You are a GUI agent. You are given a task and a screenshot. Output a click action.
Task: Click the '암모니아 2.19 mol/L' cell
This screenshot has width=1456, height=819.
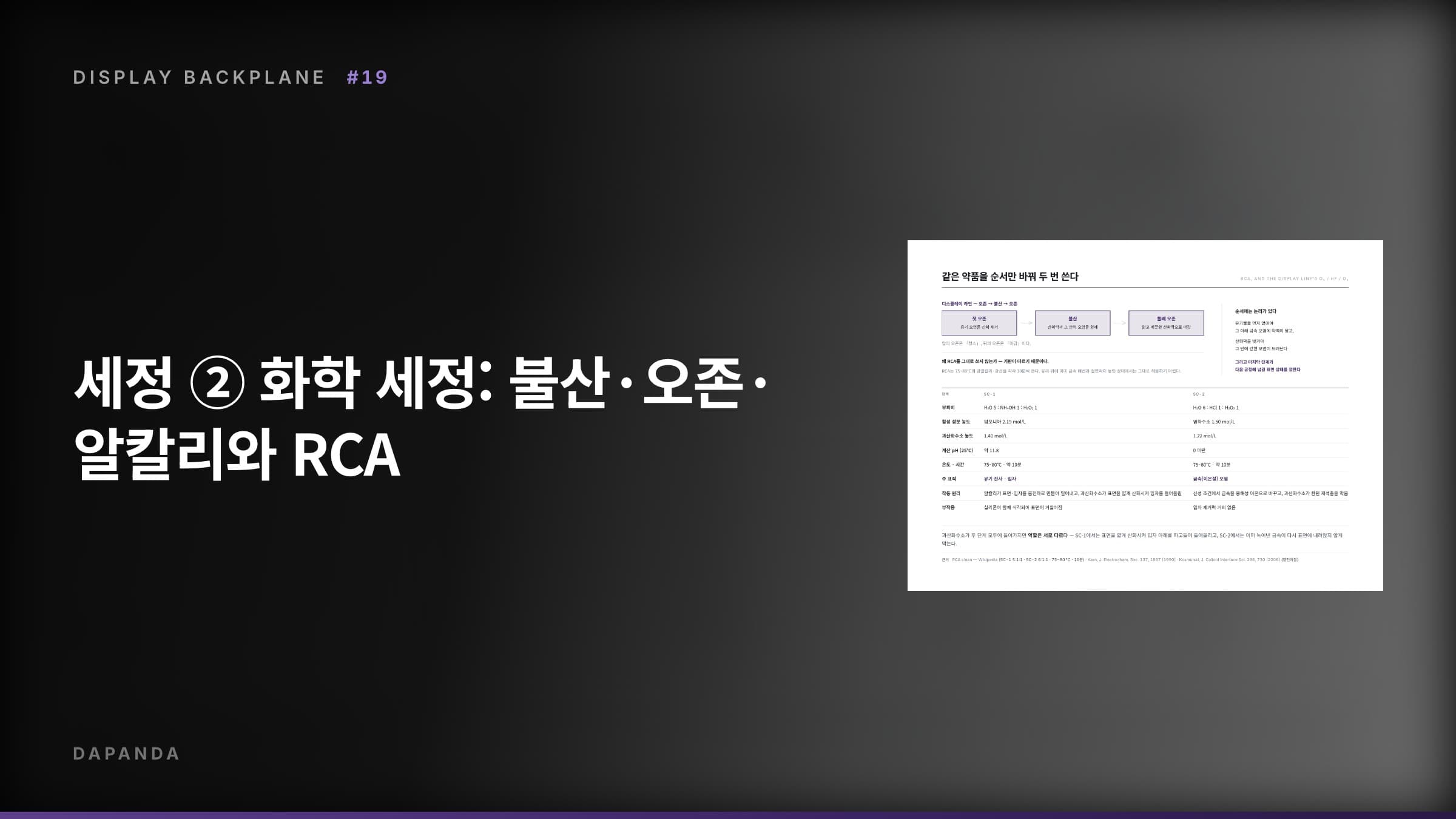tap(1005, 422)
